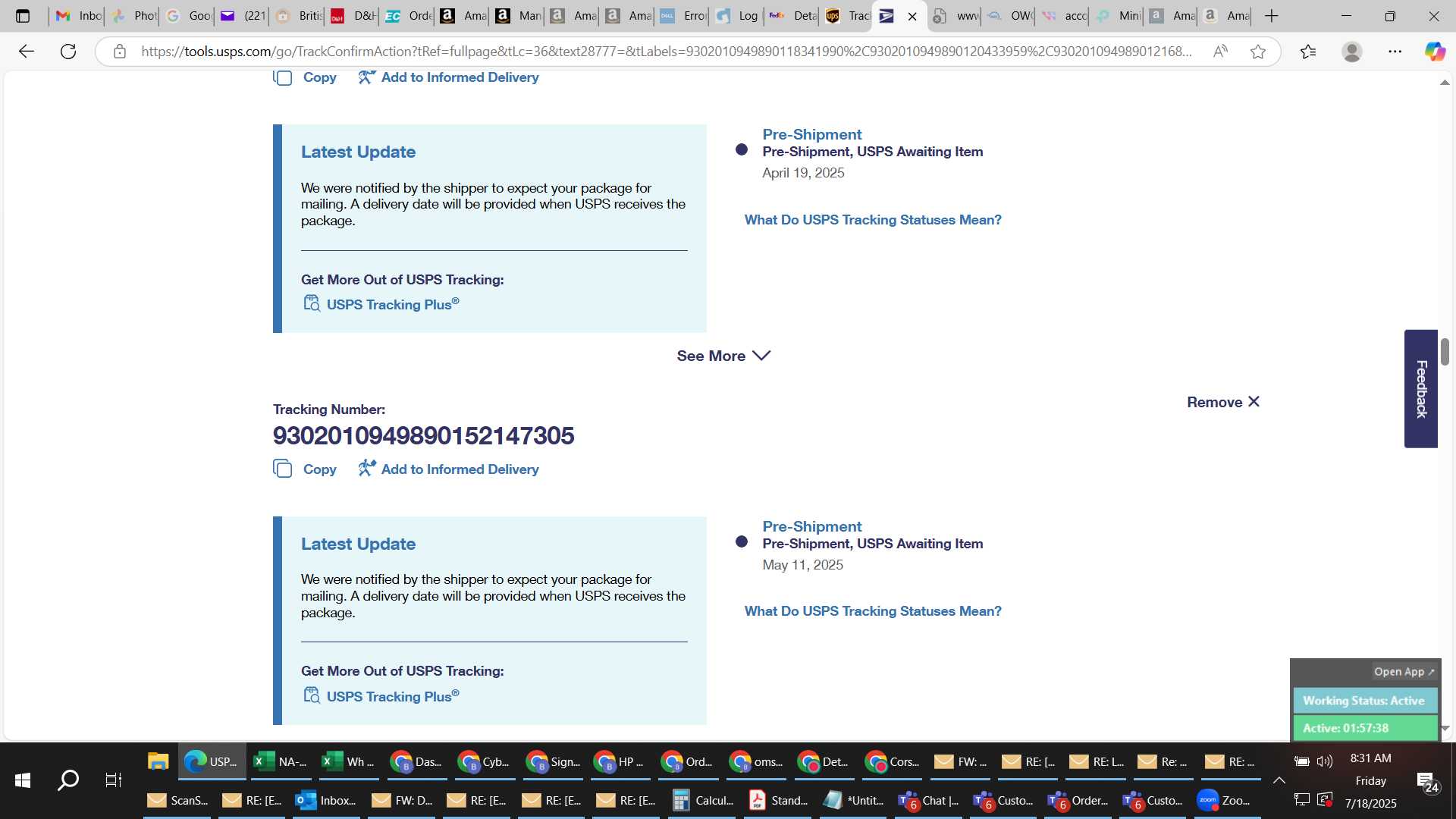Copy tracking number 9302010949890152147305
Viewport: 1456px width, 819px height.
(x=305, y=469)
